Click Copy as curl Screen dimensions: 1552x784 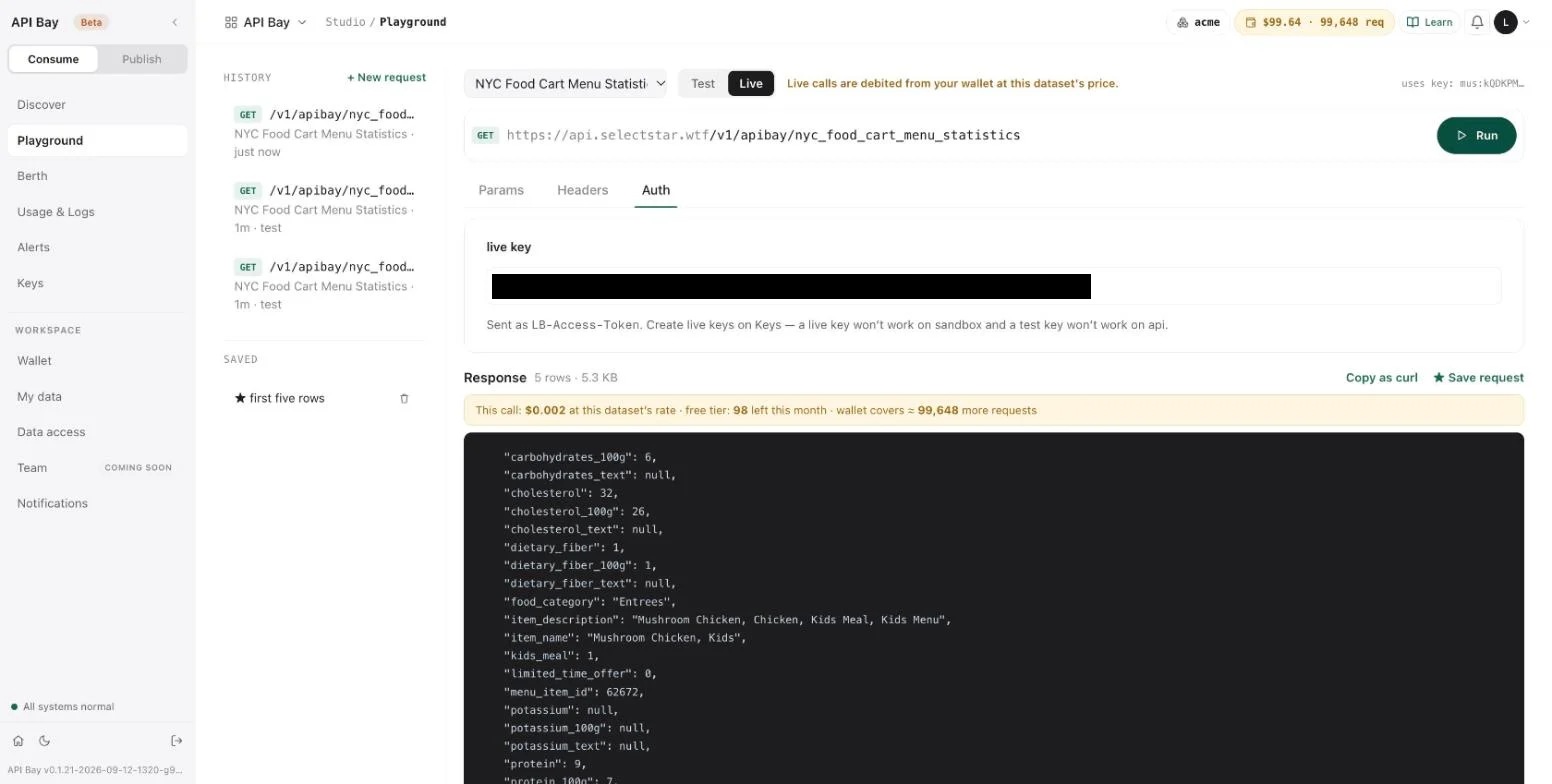tap(1381, 378)
